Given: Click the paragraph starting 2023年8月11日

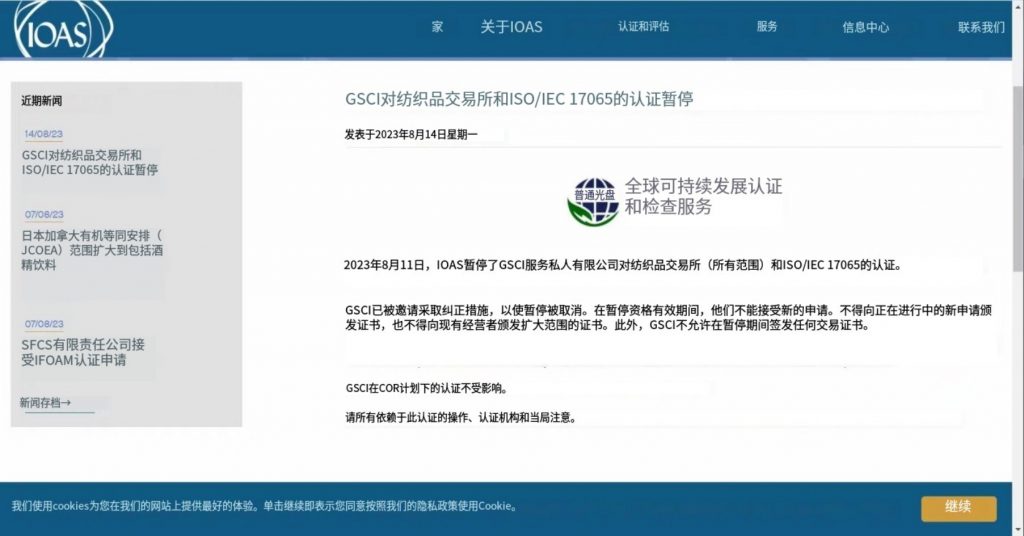Looking at the screenshot, I should [x=622, y=265].
